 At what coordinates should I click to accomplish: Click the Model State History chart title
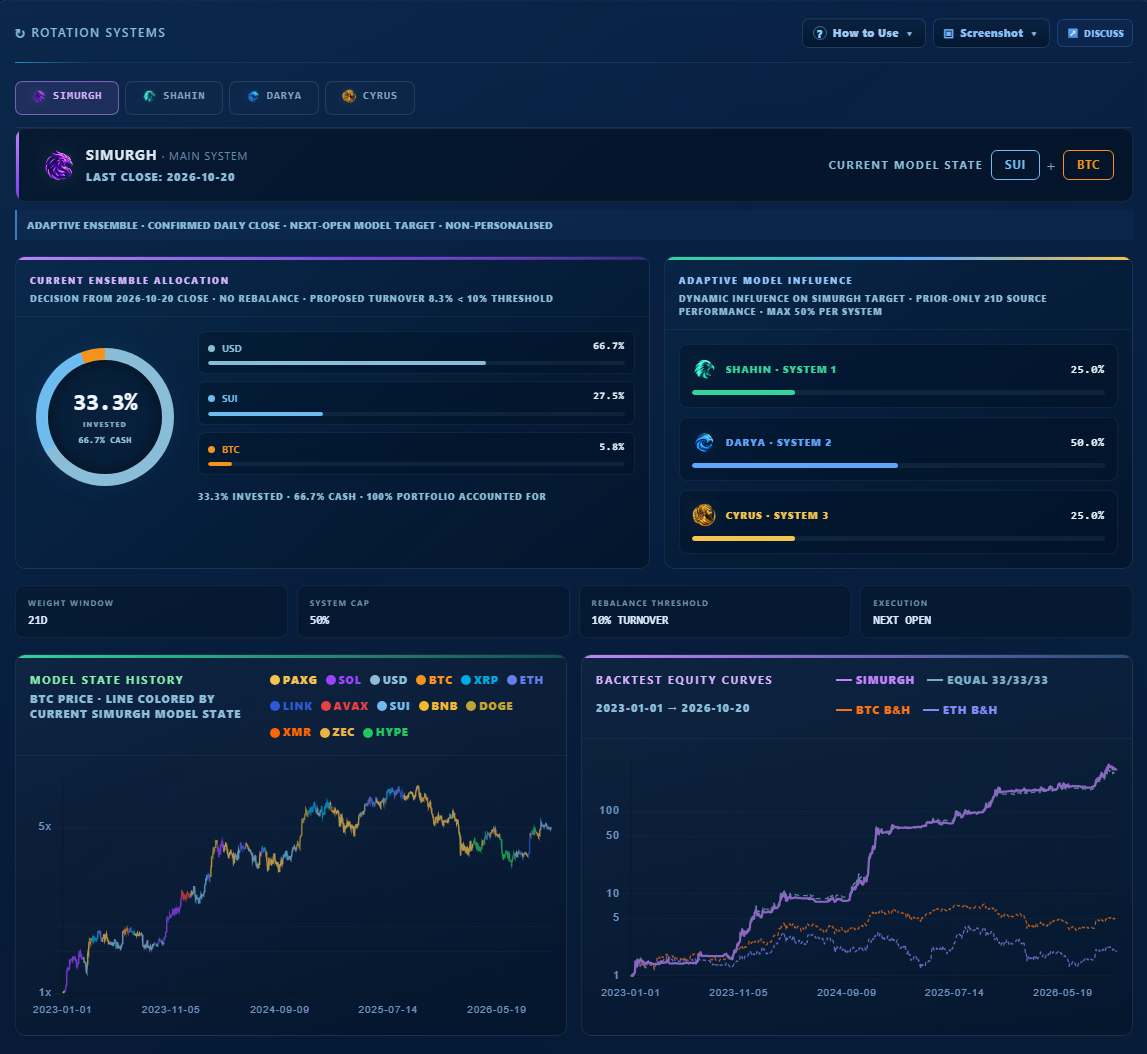pos(107,680)
